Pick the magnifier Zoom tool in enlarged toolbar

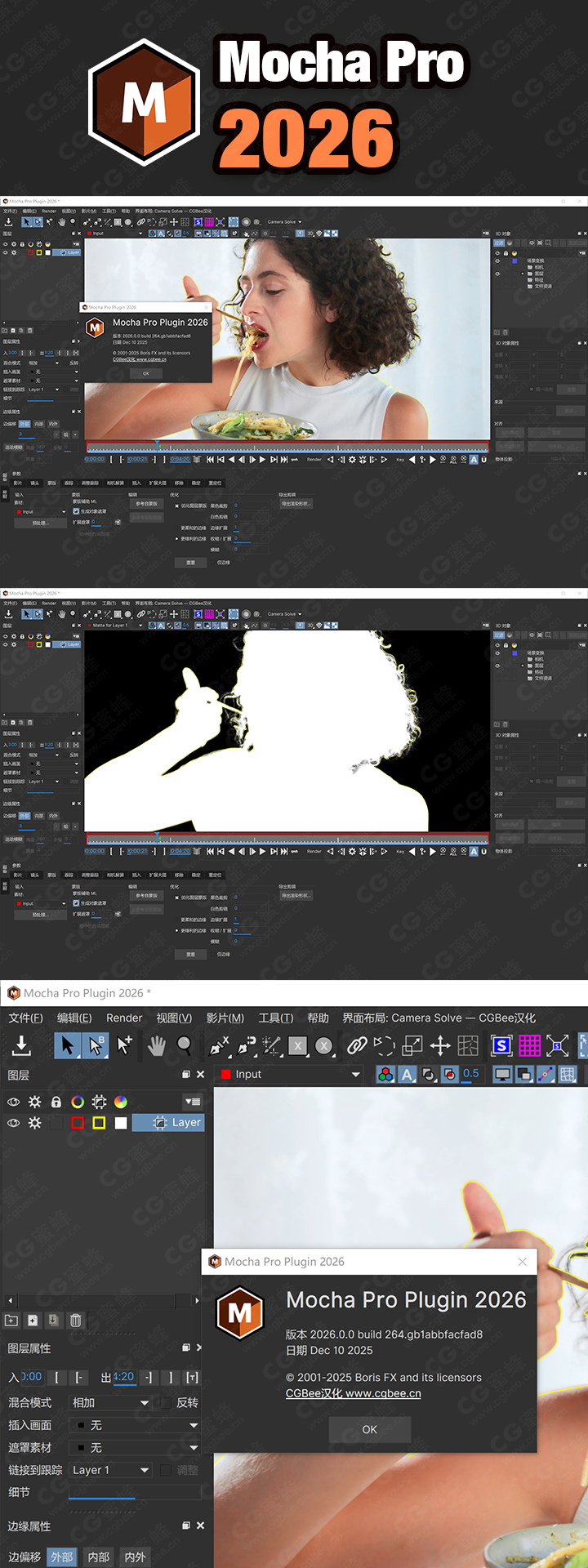click(185, 1045)
